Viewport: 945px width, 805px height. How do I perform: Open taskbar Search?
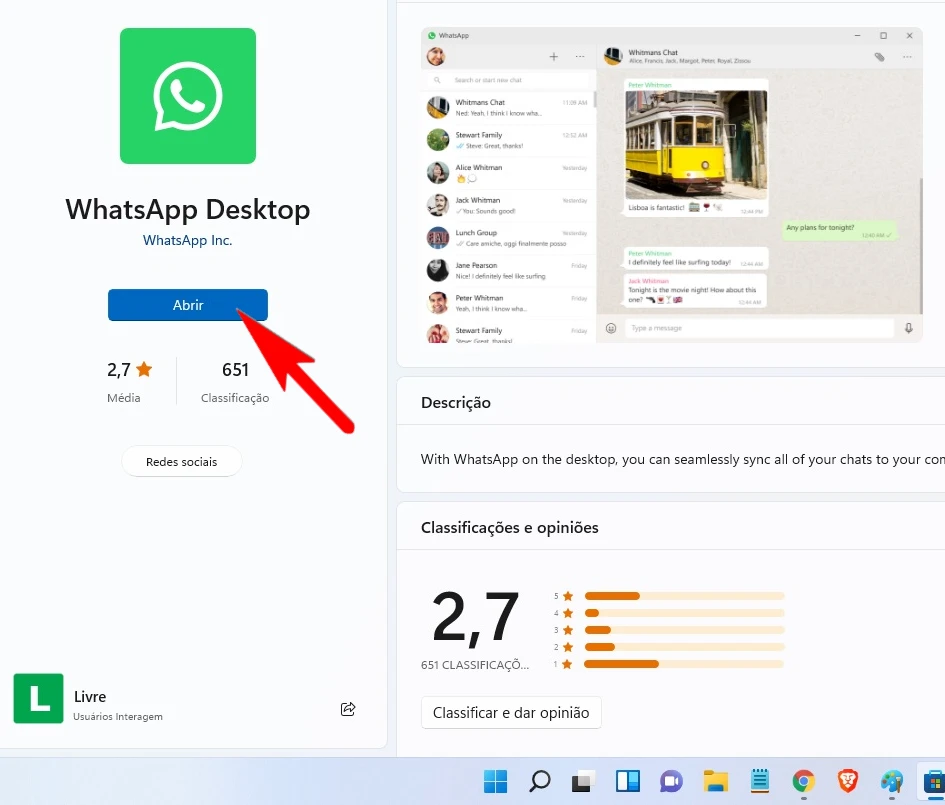[x=539, y=782]
